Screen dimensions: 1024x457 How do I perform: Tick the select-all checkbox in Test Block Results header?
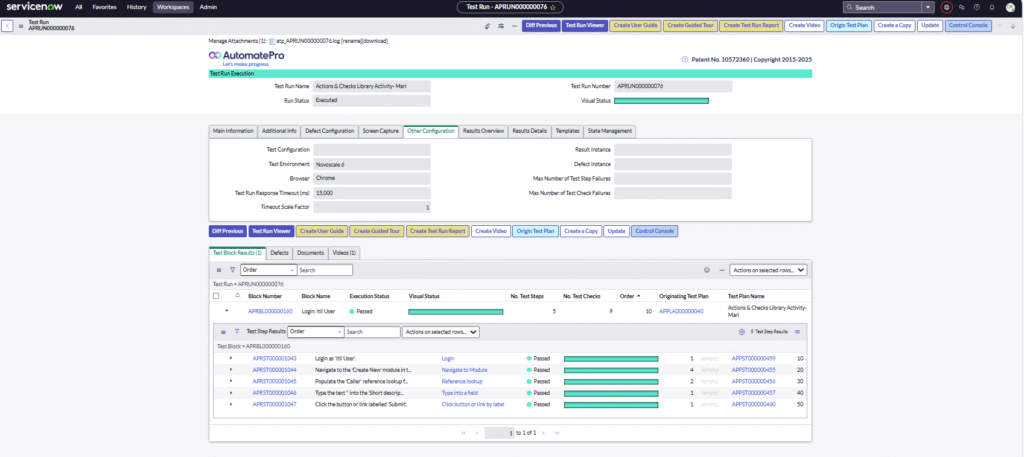[216, 296]
